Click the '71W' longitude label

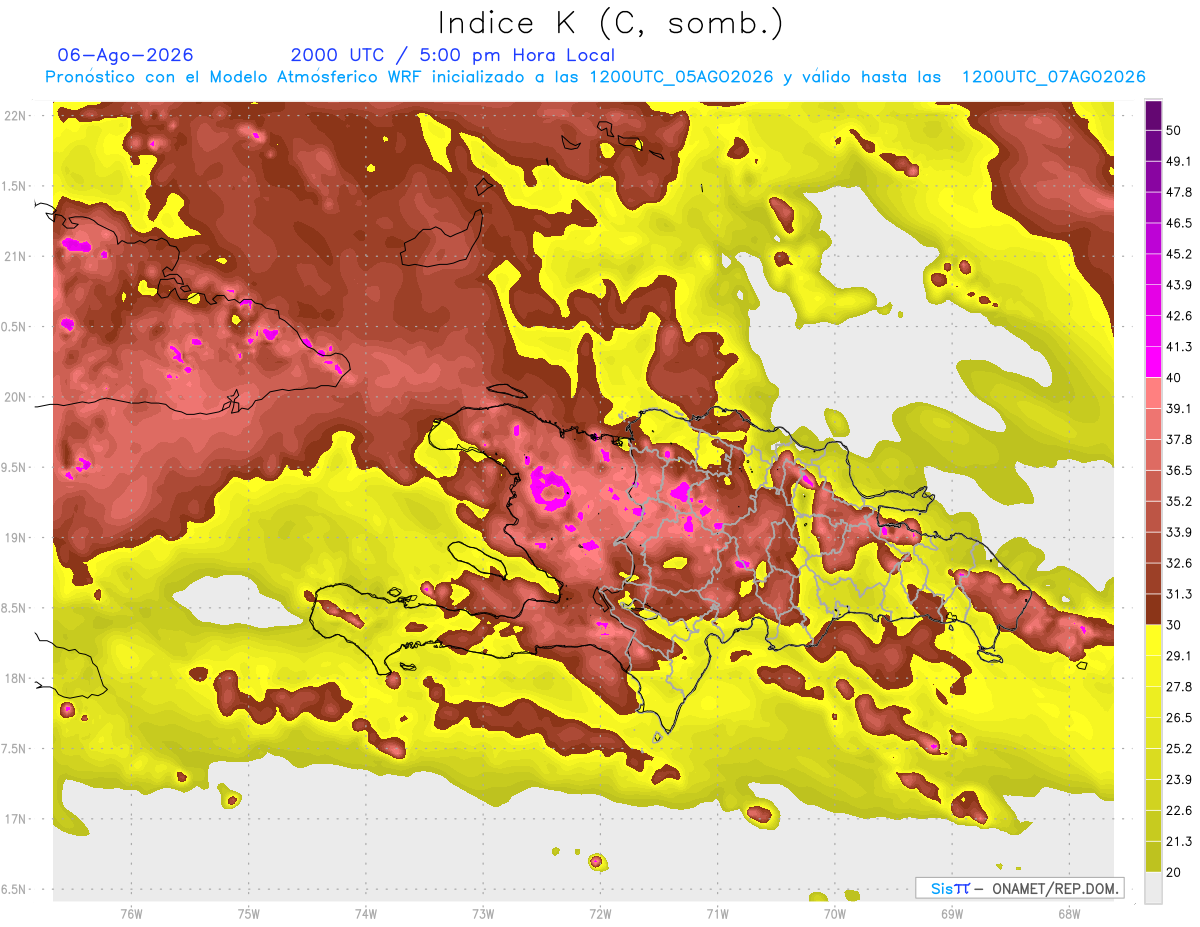point(717,913)
